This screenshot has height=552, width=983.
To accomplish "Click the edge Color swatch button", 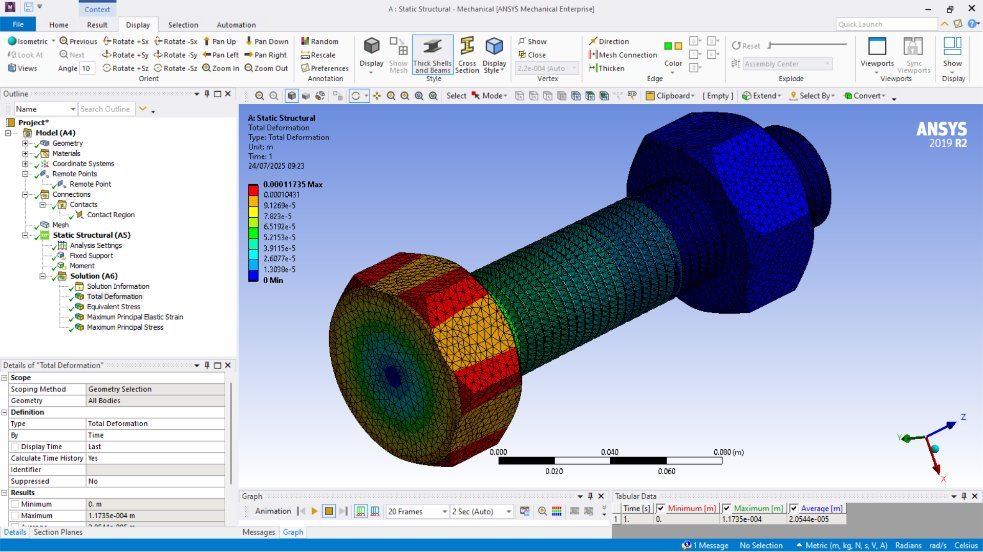I will pyautogui.click(x=673, y=53).
